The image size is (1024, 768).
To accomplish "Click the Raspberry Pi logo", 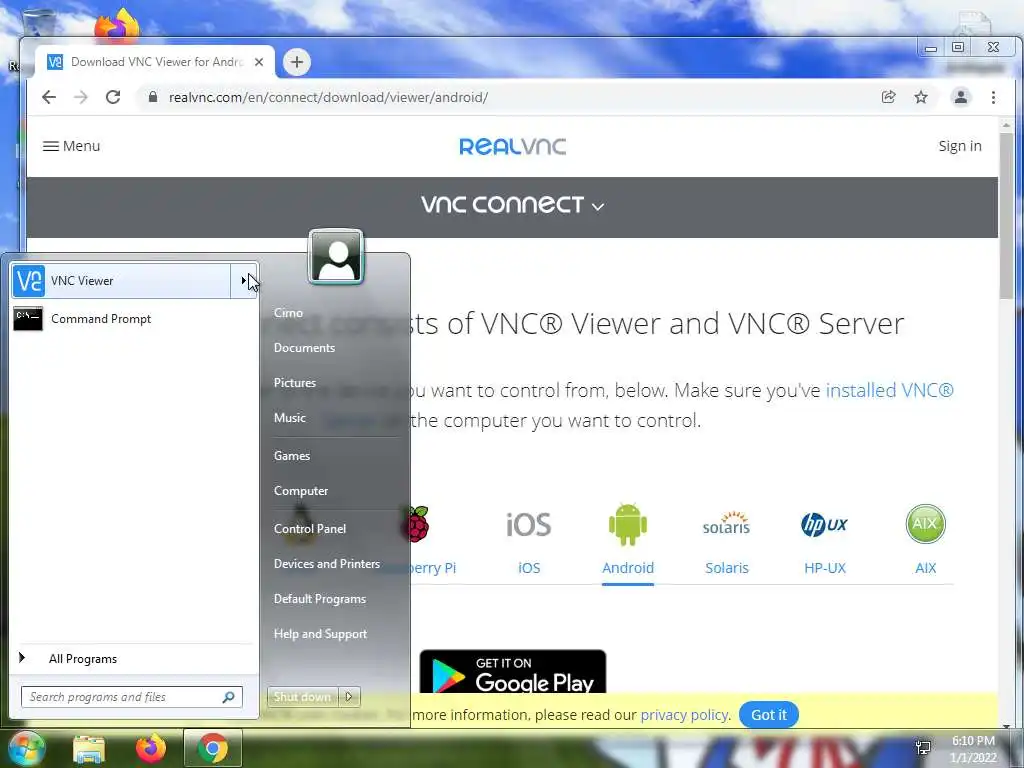I will tap(419, 524).
